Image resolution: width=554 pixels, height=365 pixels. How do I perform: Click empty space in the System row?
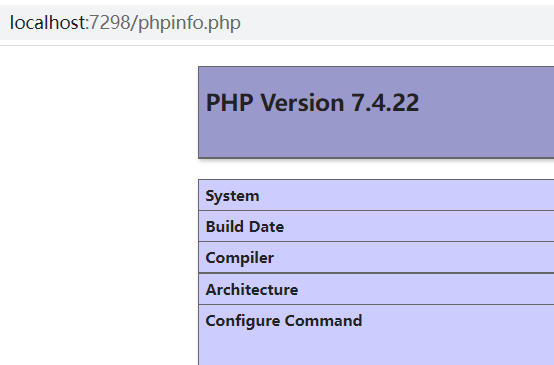click(x=406, y=195)
